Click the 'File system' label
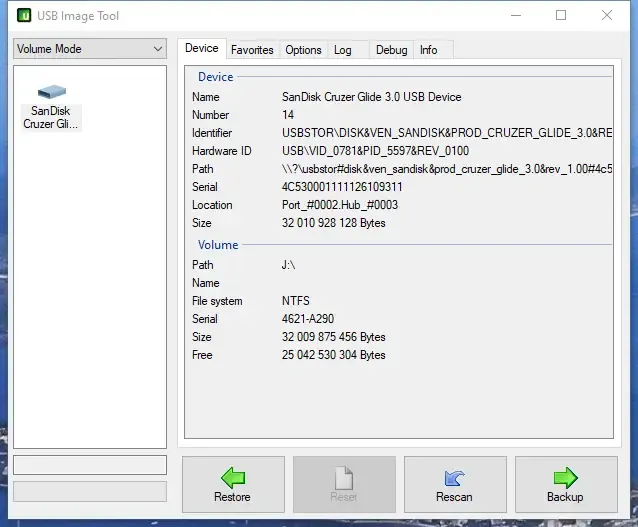Viewport: 638px width, 527px height. pos(217,301)
